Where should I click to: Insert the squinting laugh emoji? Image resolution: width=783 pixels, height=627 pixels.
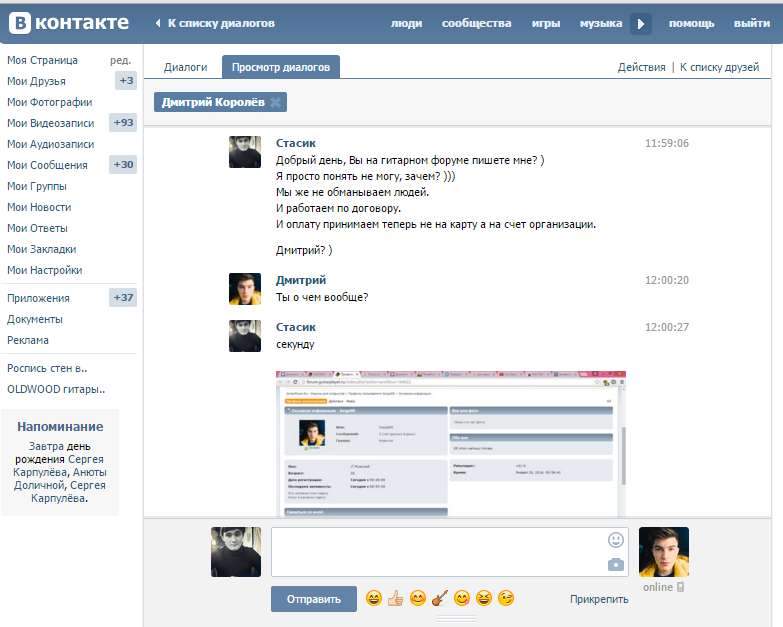click(x=484, y=598)
